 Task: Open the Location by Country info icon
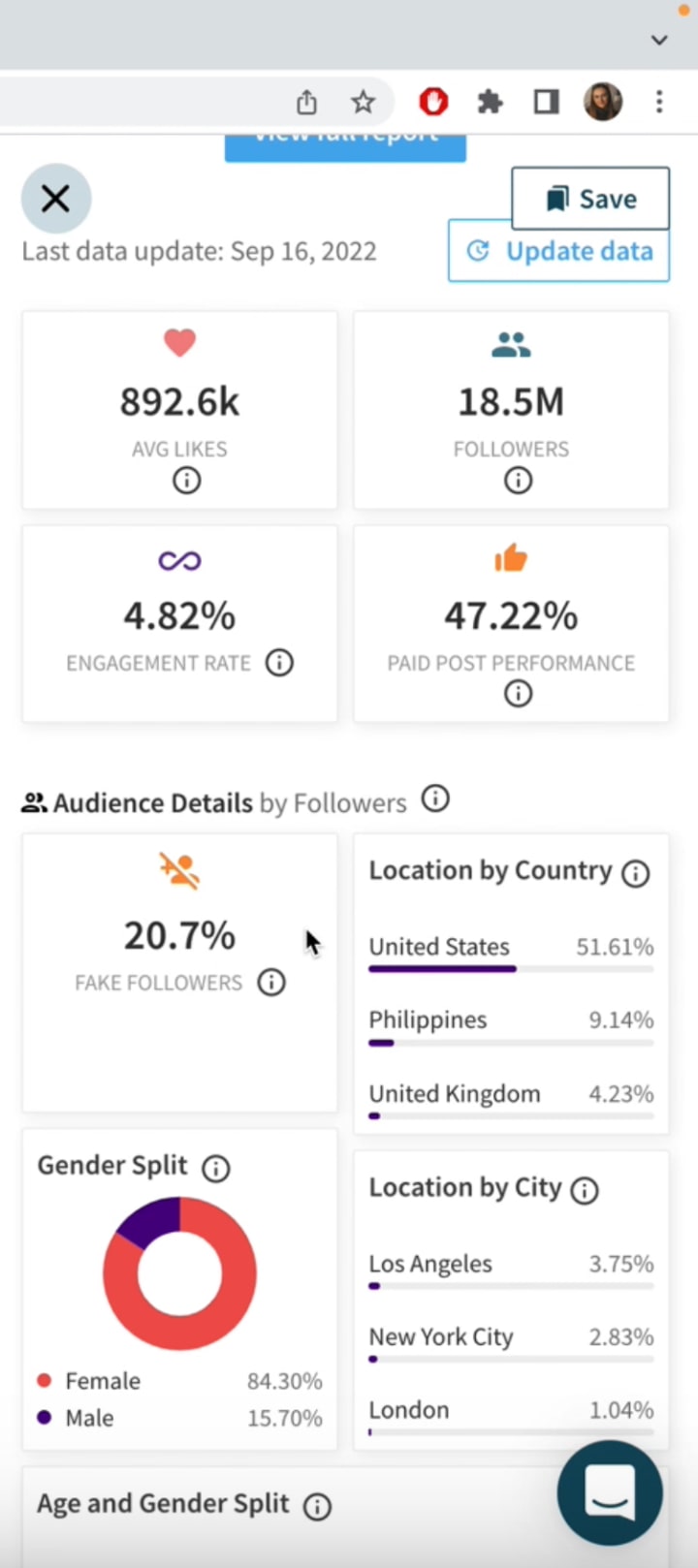pyautogui.click(x=635, y=873)
